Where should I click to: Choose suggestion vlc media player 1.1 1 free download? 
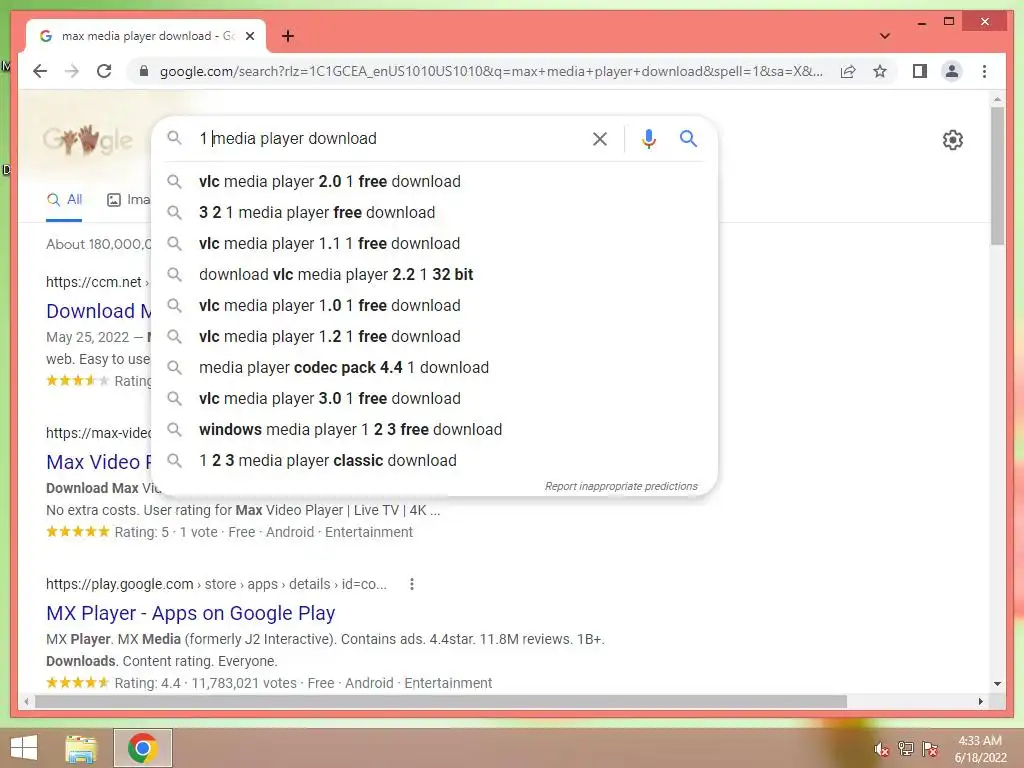[x=434, y=244]
